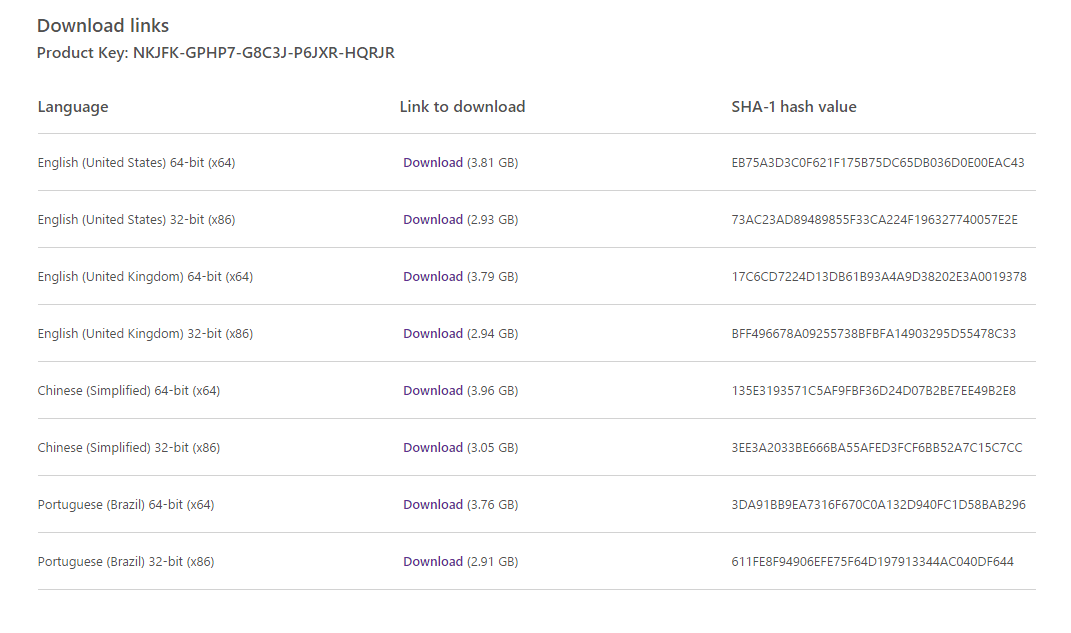Image resolution: width=1071 pixels, height=633 pixels.
Task: Click the SHA-1 hash starting with 73AC23AD
Action: click(x=874, y=219)
